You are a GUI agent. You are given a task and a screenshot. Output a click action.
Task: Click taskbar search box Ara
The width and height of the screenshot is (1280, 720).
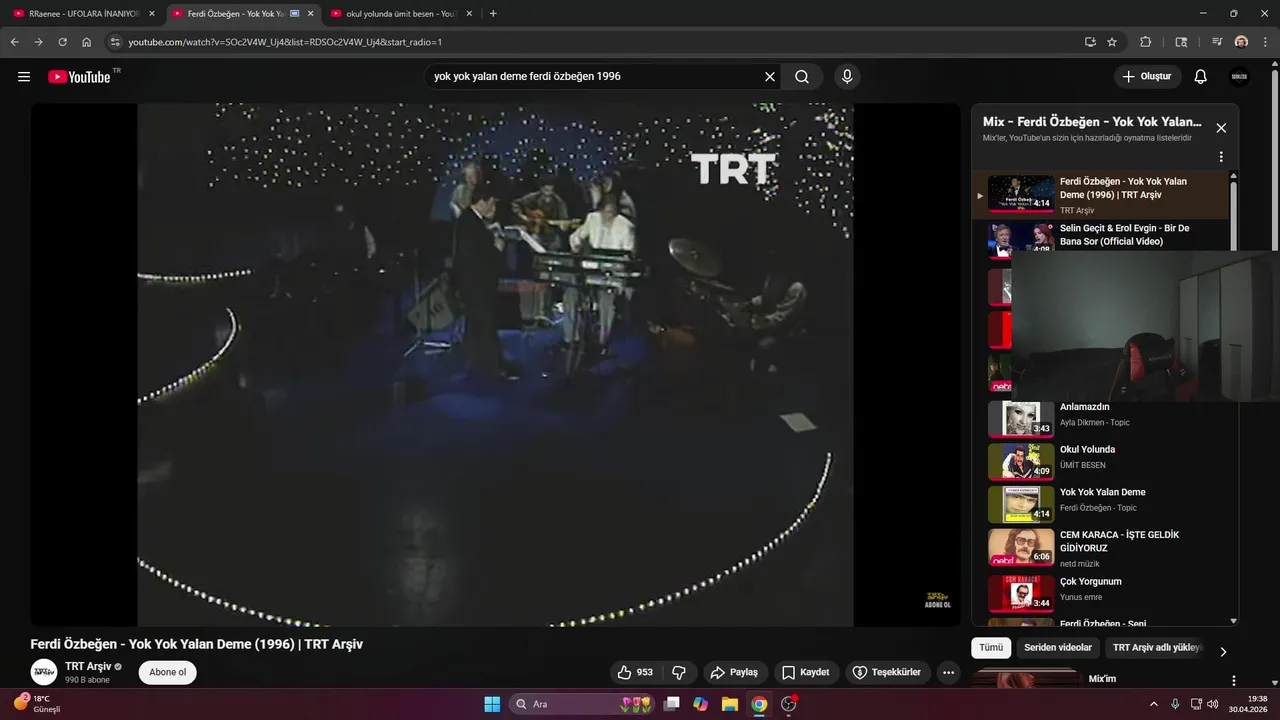pos(582,704)
